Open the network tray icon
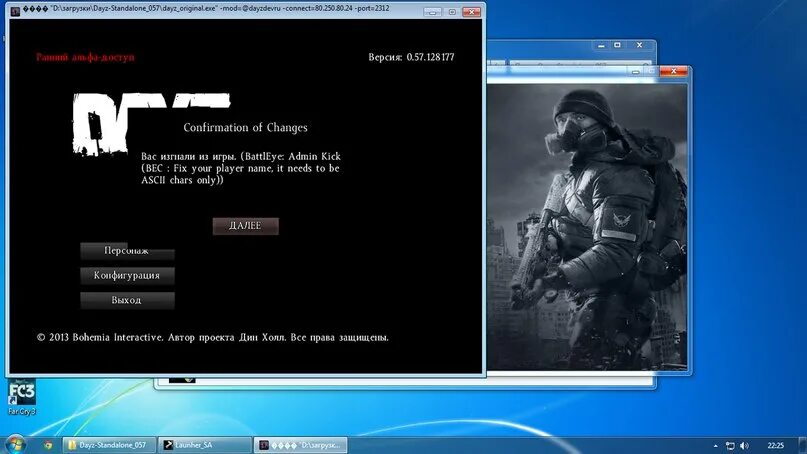The height and width of the screenshot is (454, 807). 730,446
